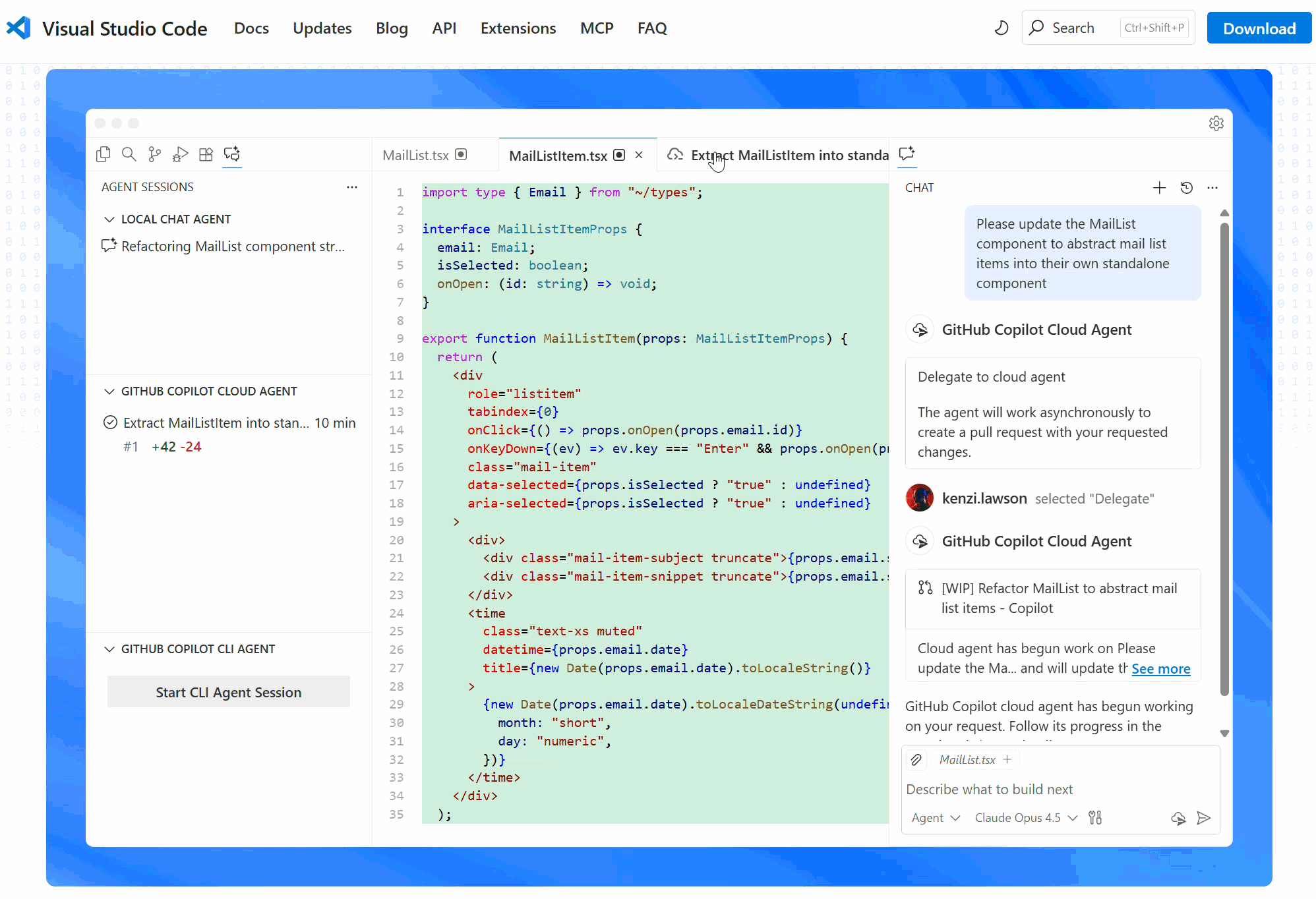Click the See more link in chat
This screenshot has height=899, width=1316.
tap(1161, 669)
